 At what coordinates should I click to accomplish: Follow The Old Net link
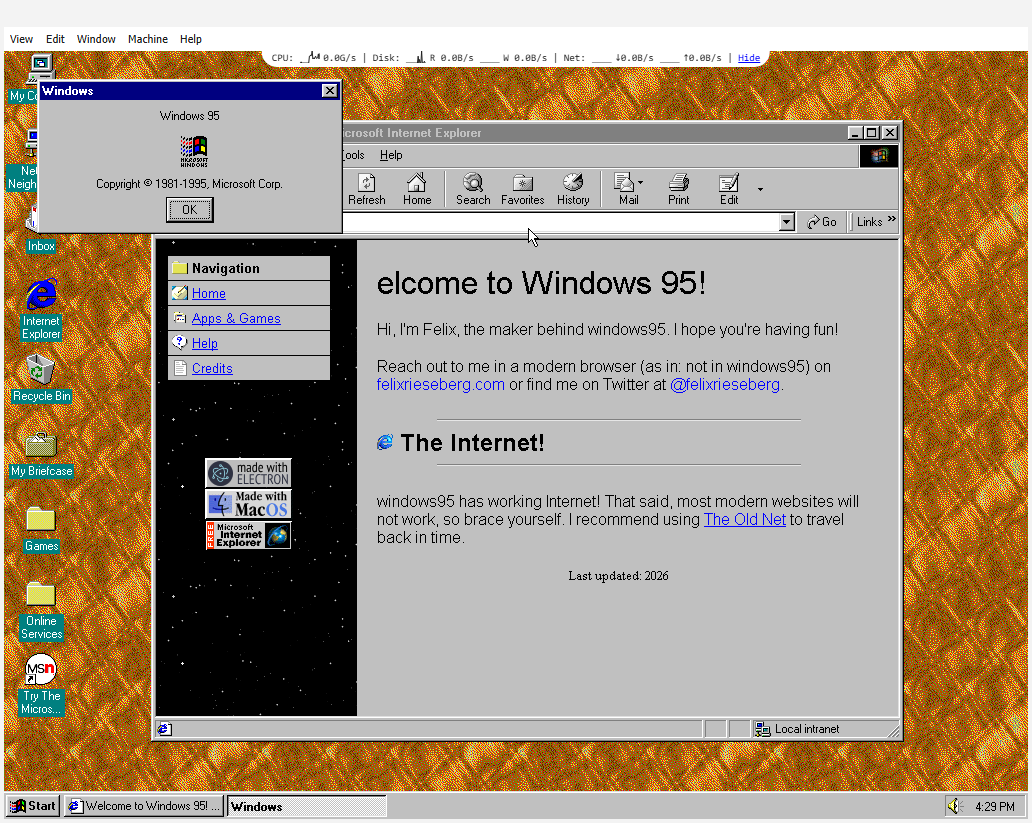[744, 519]
